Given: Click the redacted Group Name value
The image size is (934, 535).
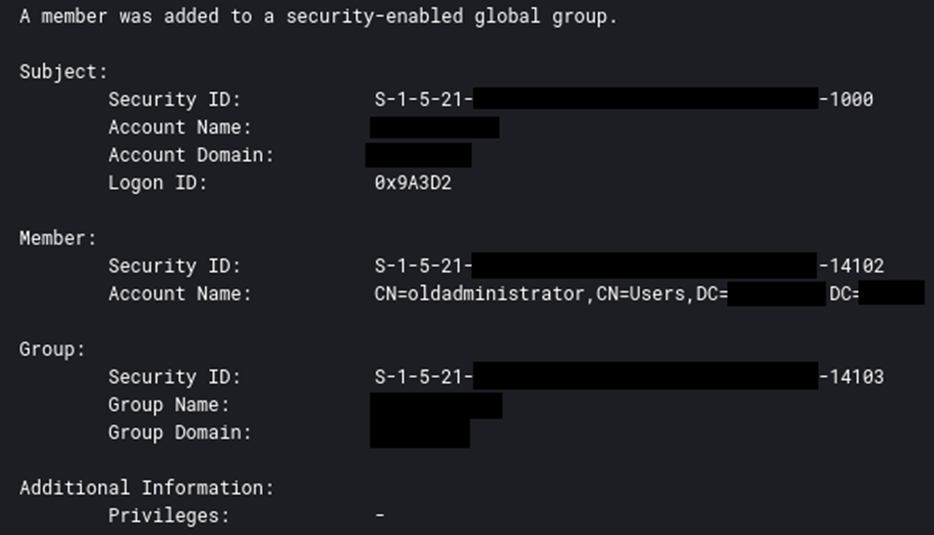Looking at the screenshot, I should pyautogui.click(x=435, y=405).
